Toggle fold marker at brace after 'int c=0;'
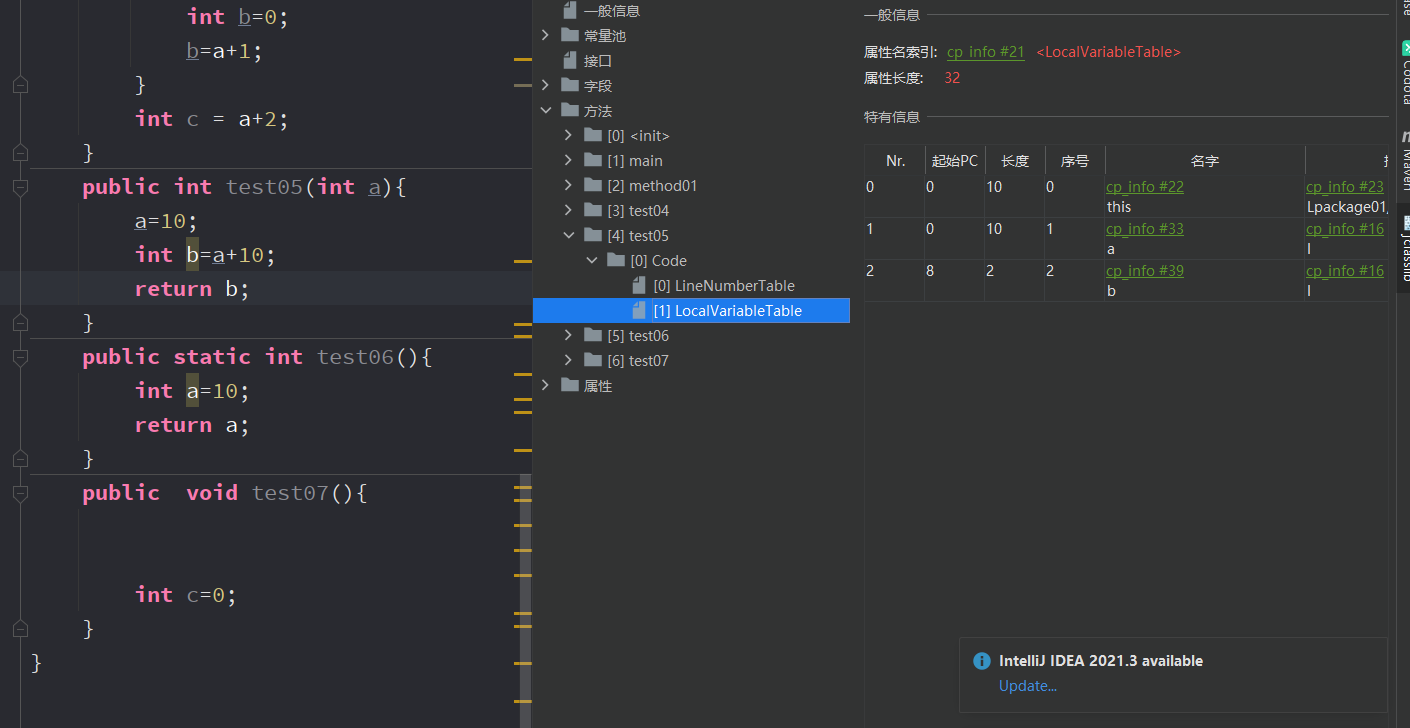The width and height of the screenshot is (1410, 728). coord(20,629)
